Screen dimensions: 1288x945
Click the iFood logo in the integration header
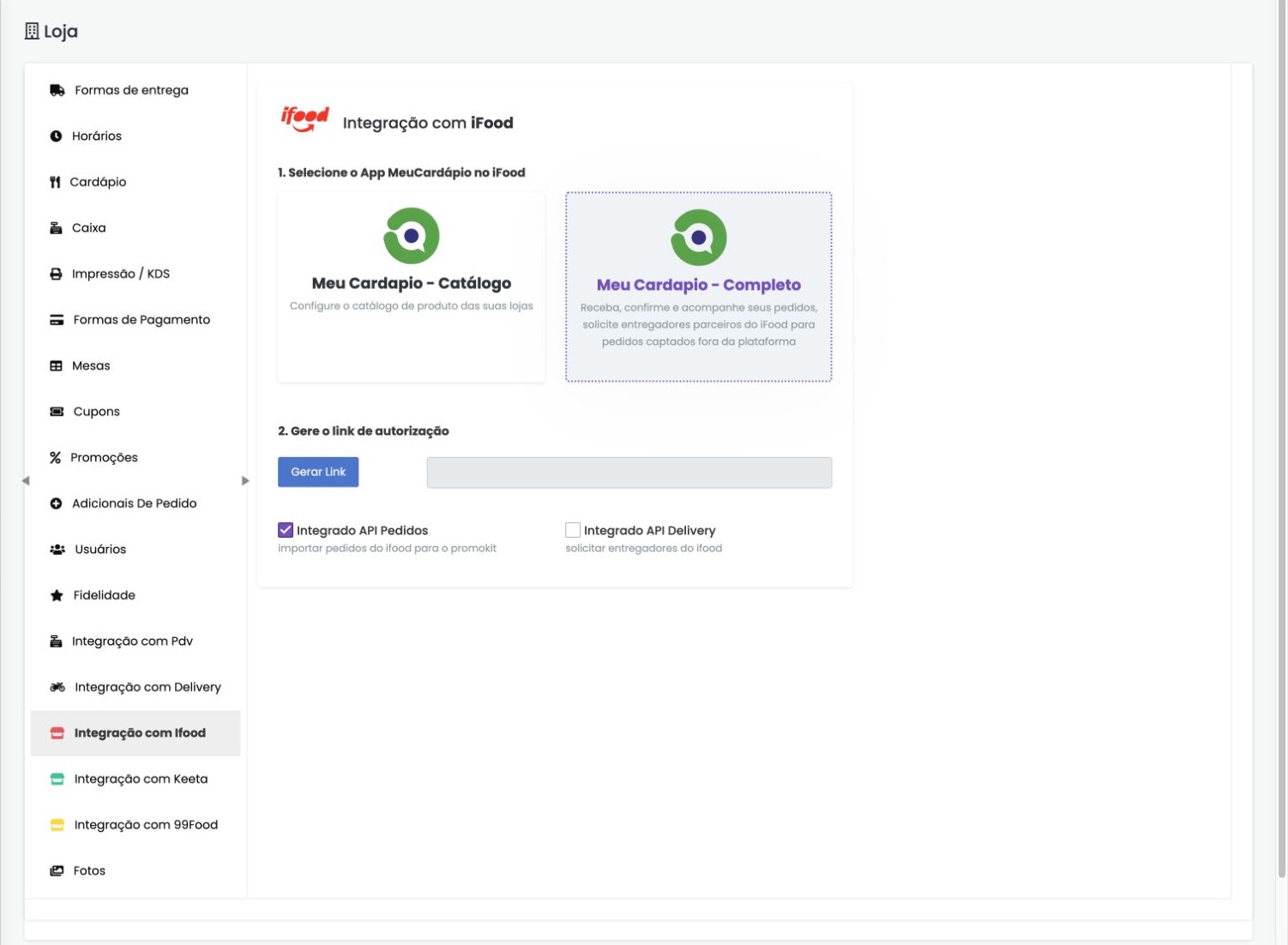[x=304, y=118]
